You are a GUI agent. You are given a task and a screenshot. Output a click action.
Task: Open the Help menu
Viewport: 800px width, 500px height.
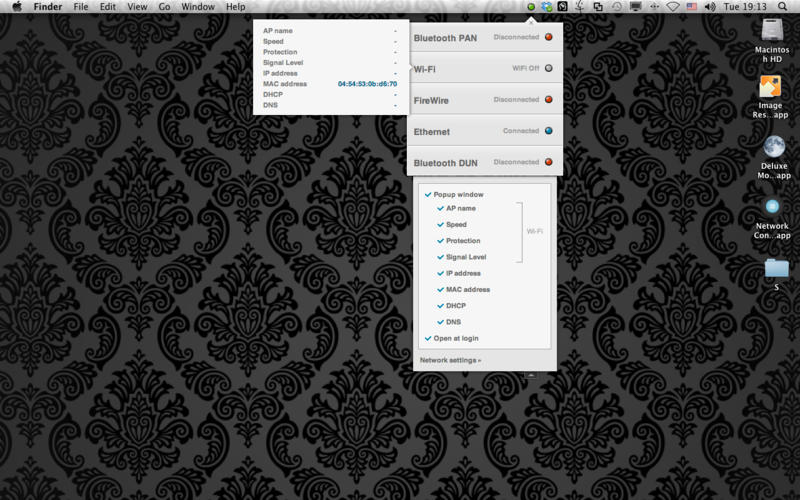[x=236, y=7]
